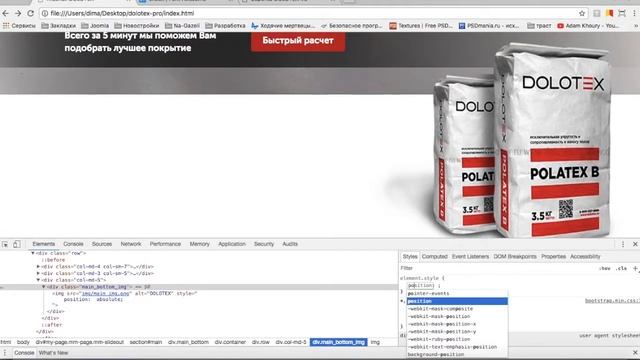The width and height of the screenshot is (640, 360).
Task: Go back in browser history
Action: click(6, 13)
